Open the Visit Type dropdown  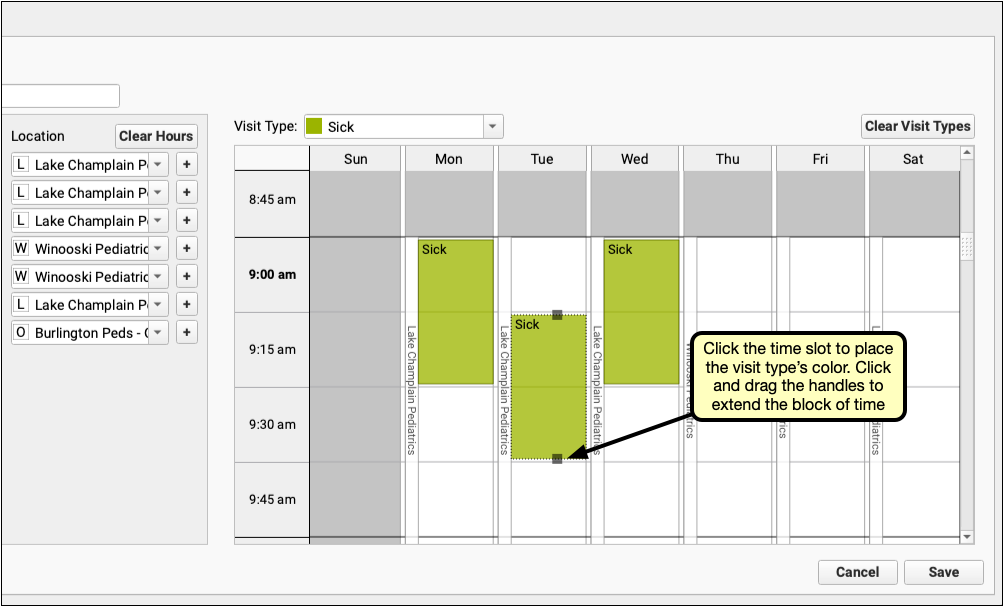[x=492, y=127]
